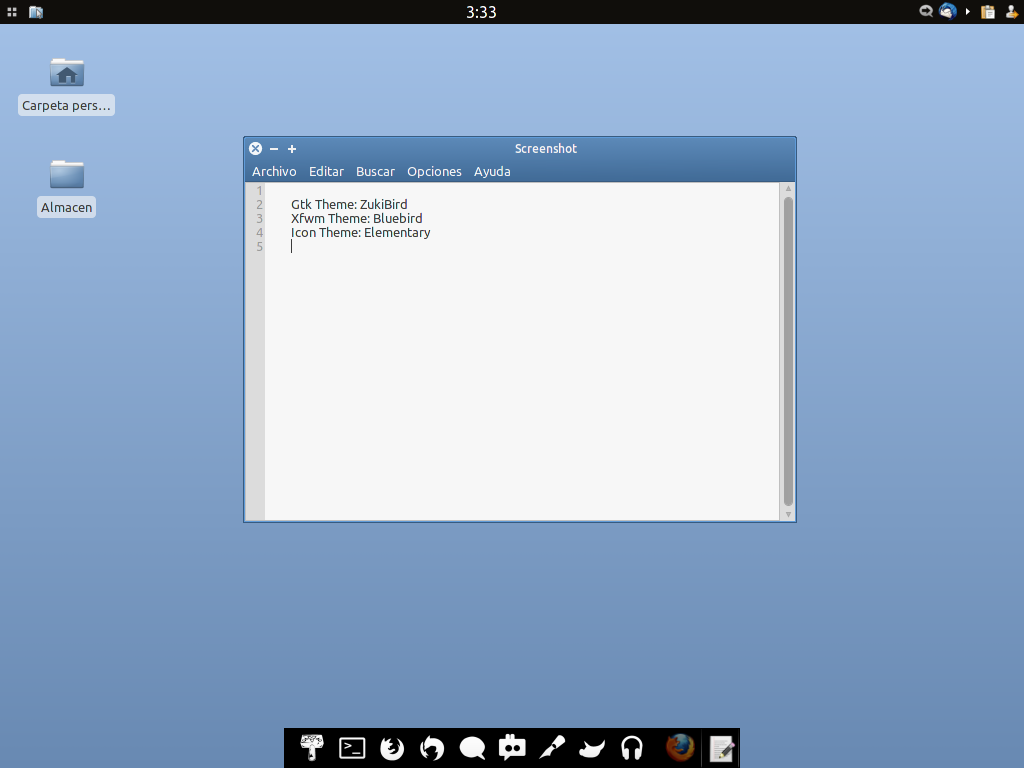The image size is (1024, 768).
Task: Switch to the colored Firefox window in dock
Action: (x=680, y=748)
